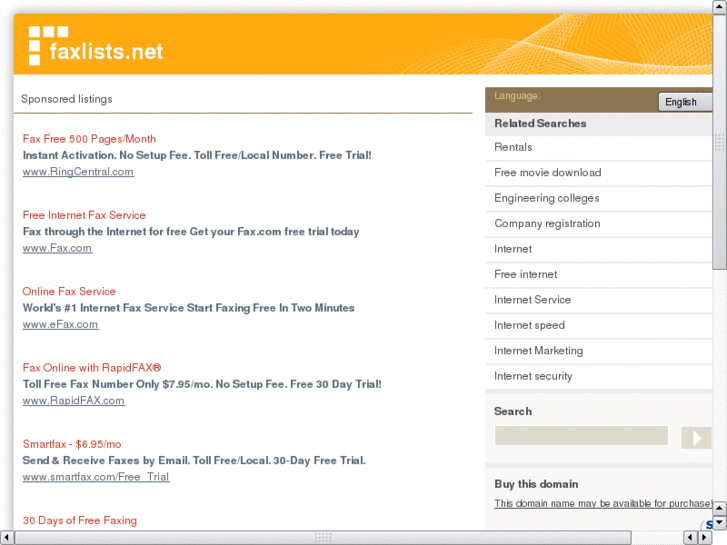Open the Online Fax Service listing
This screenshot has height=545, width=727.
tap(69, 291)
